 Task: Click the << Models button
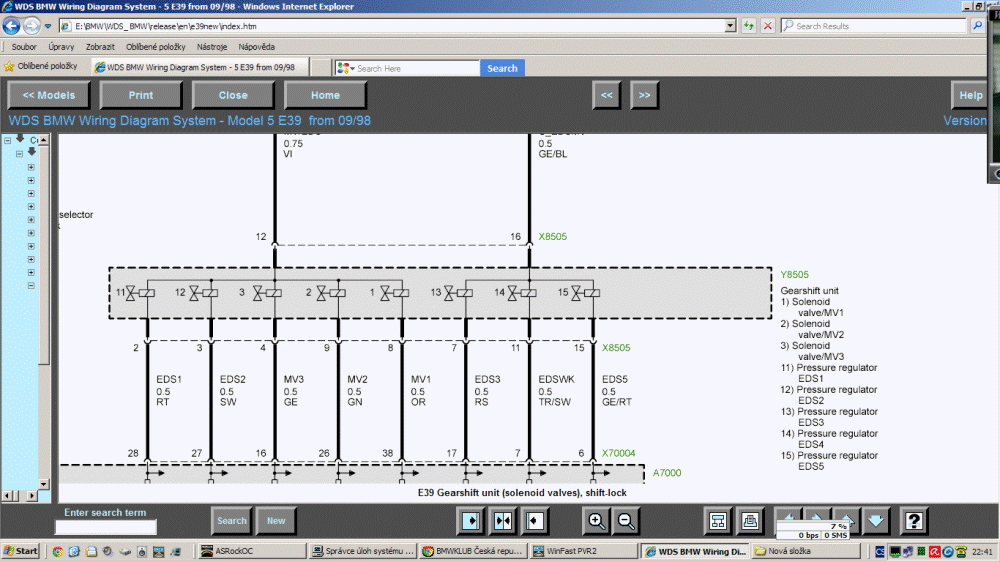48,95
